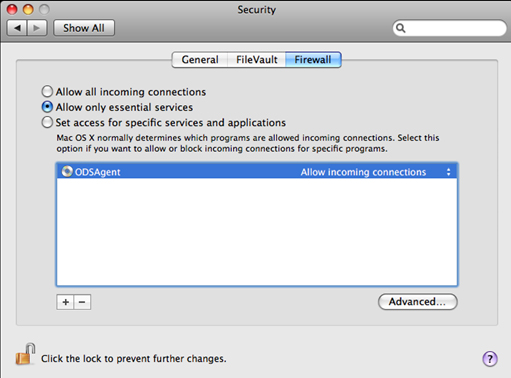Click the Show All button

coord(84,28)
